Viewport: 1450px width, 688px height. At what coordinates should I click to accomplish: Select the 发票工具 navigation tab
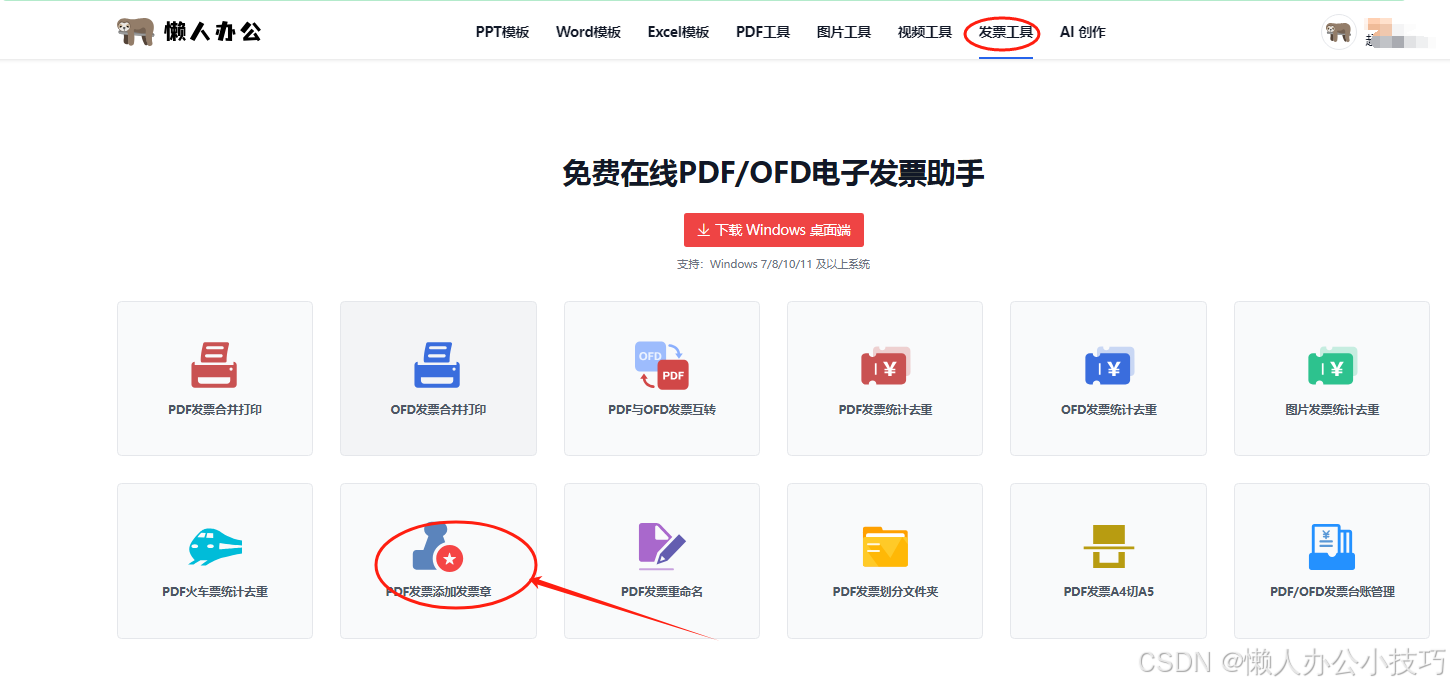(x=1006, y=32)
